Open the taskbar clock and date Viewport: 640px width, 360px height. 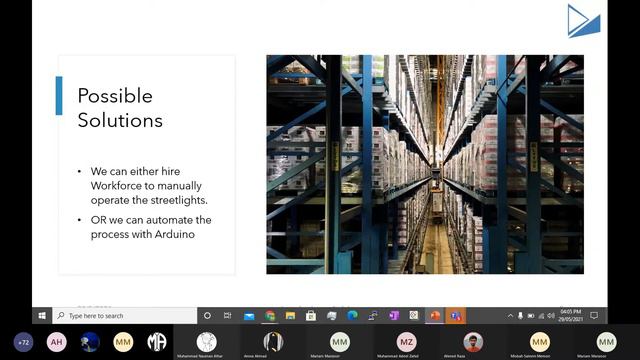coord(571,316)
